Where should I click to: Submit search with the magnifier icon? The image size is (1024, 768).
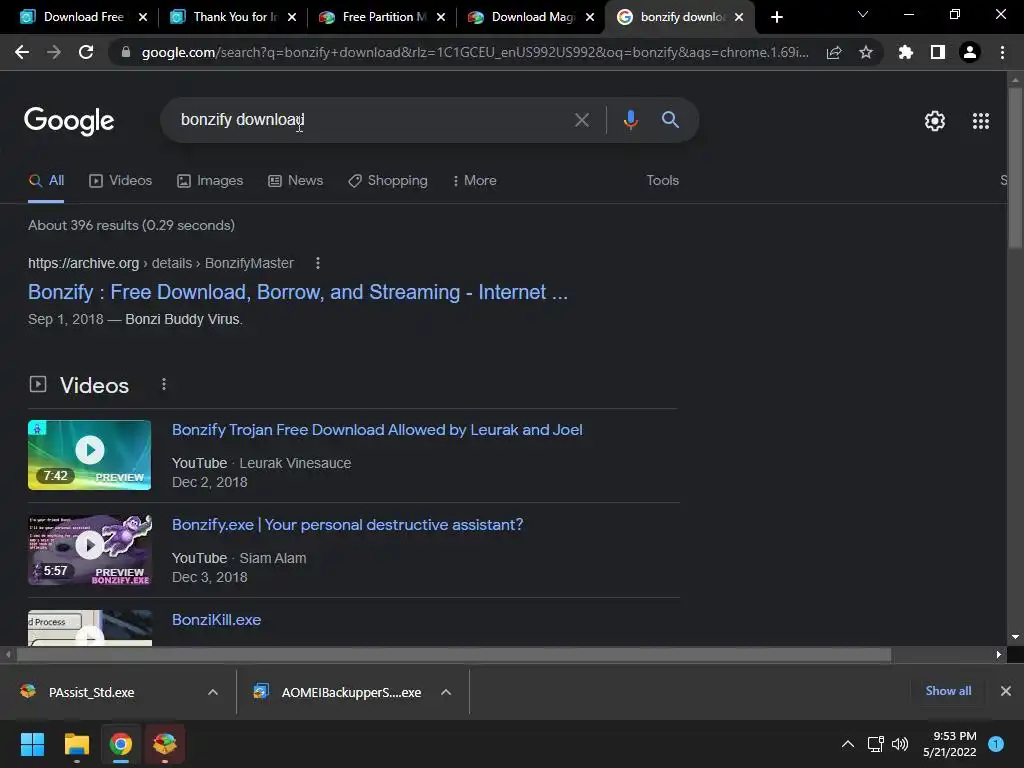point(670,120)
